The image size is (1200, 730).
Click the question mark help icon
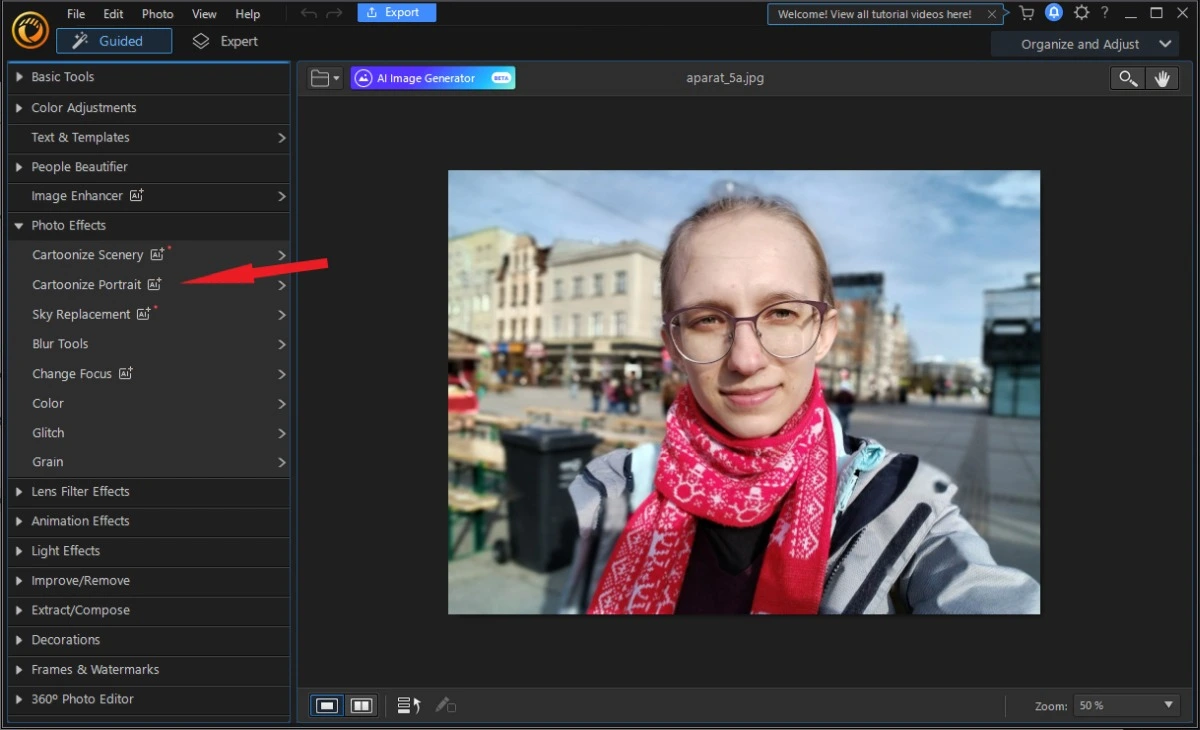click(1105, 13)
